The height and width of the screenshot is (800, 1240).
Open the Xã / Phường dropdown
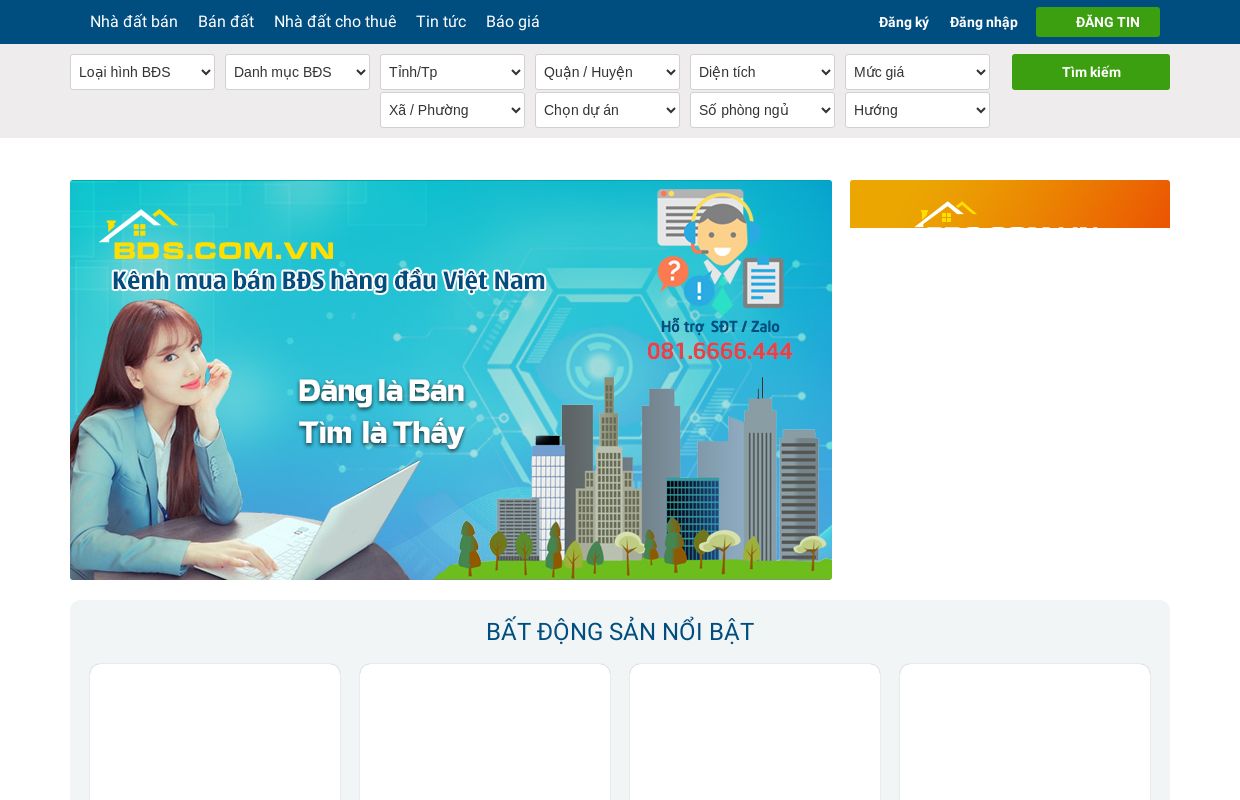[452, 110]
